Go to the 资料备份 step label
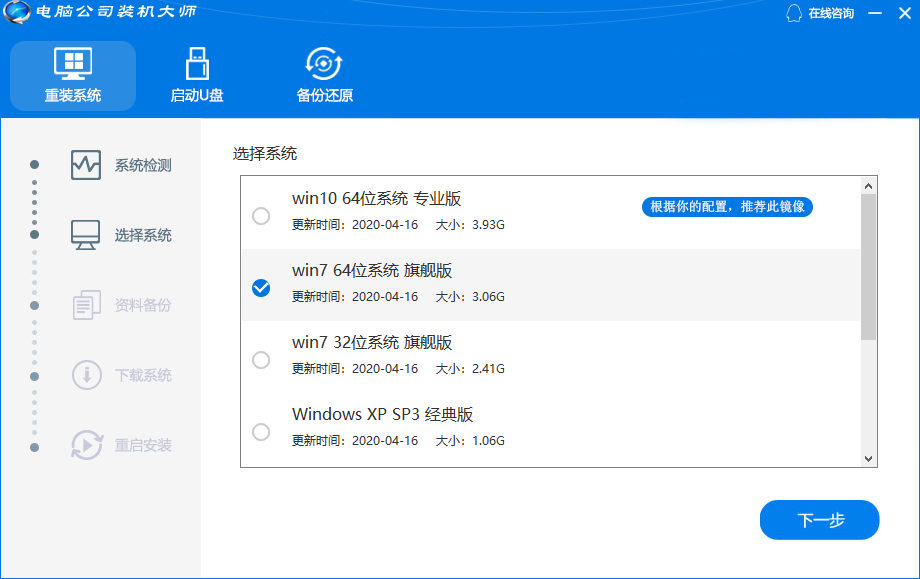Screen dimensions: 920x579 143,305
